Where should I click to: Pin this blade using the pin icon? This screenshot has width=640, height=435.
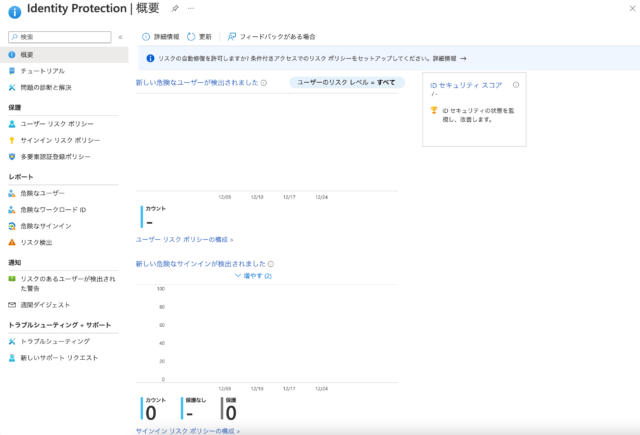point(175,9)
